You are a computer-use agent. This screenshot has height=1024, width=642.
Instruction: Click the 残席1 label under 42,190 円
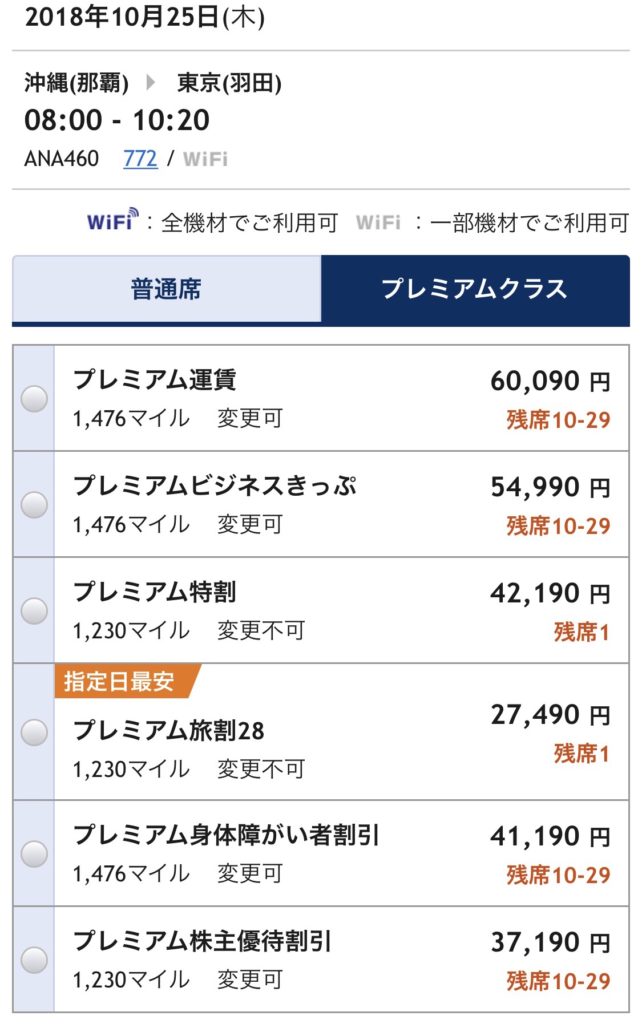[581, 632]
